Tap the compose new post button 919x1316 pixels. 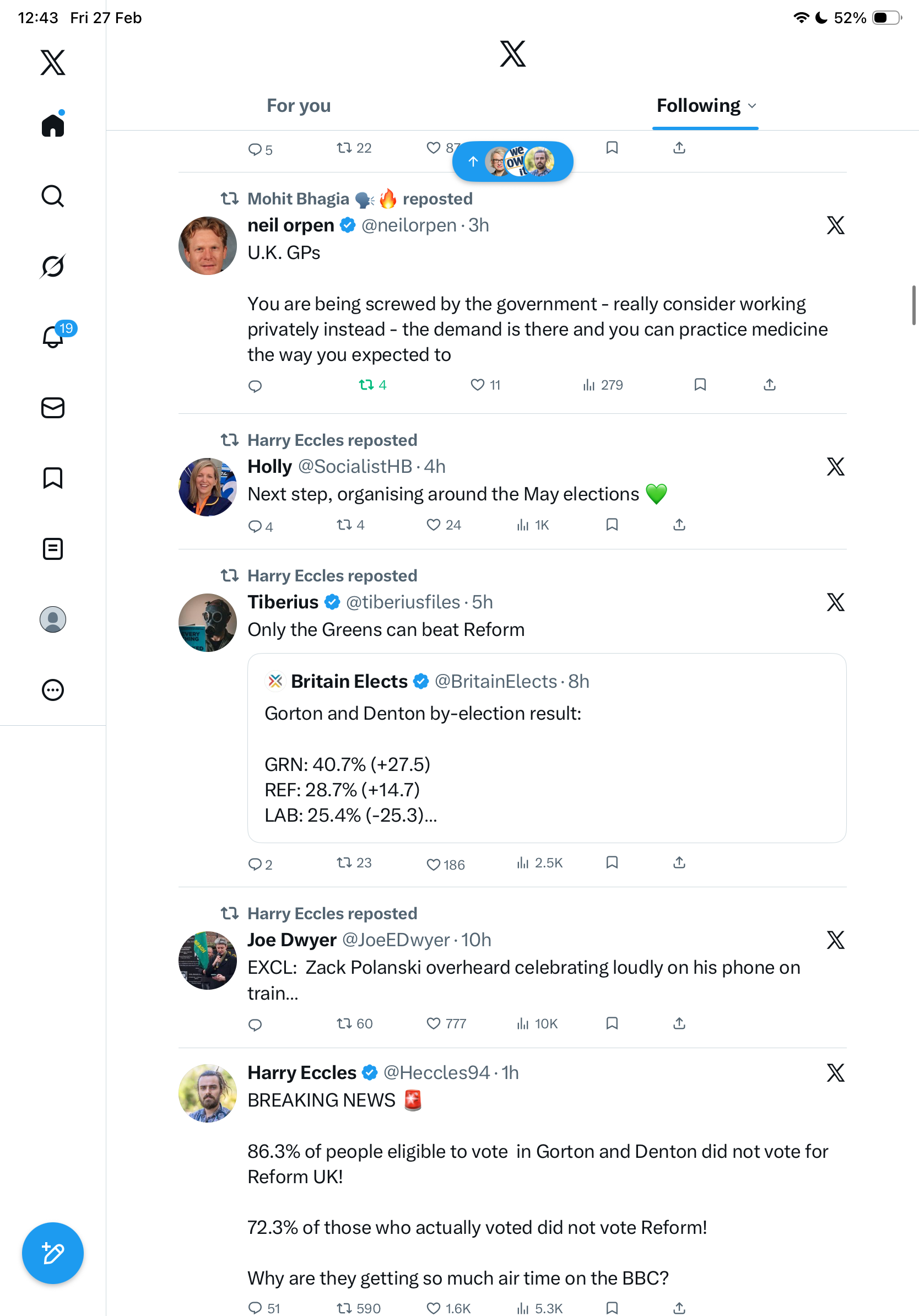click(53, 1253)
